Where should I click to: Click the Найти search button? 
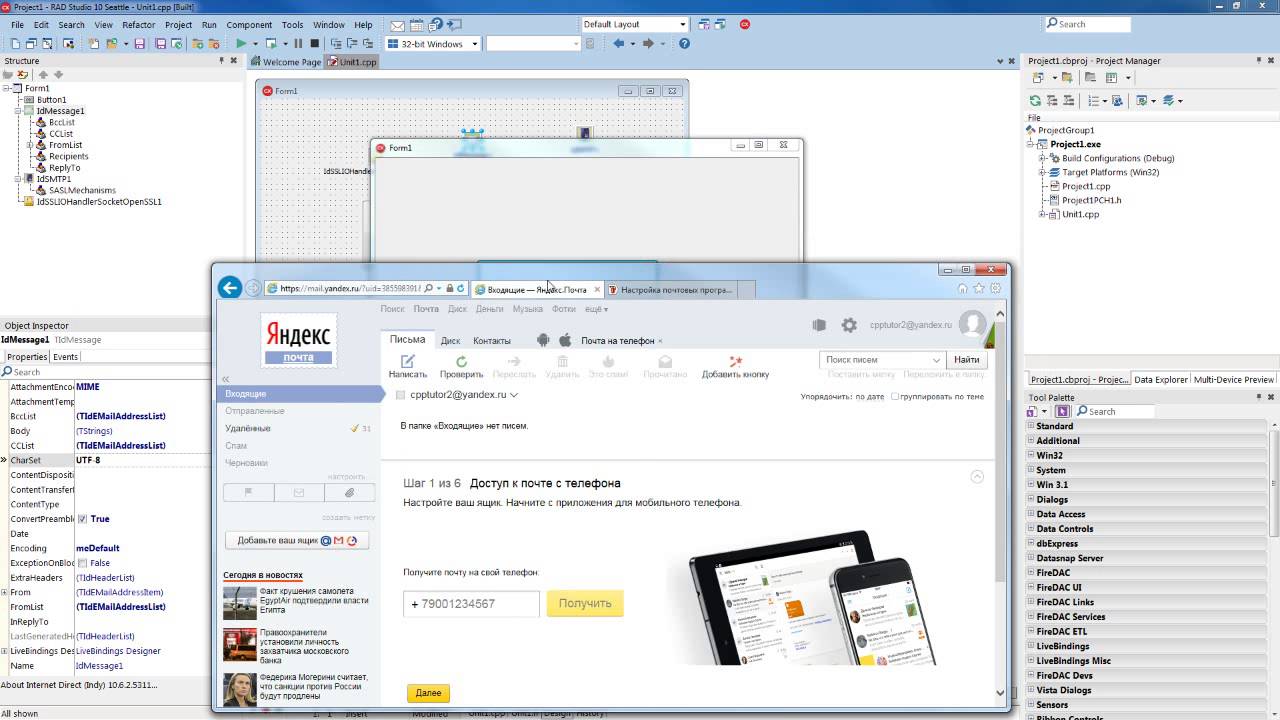(967, 360)
